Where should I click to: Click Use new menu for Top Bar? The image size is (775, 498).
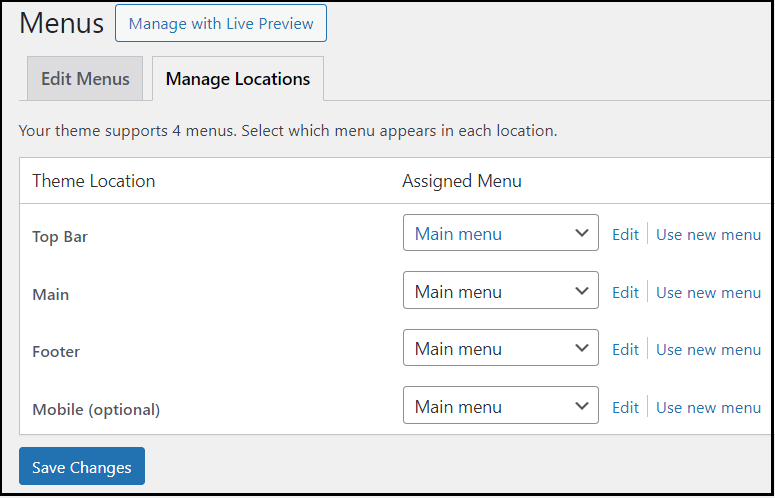(708, 235)
